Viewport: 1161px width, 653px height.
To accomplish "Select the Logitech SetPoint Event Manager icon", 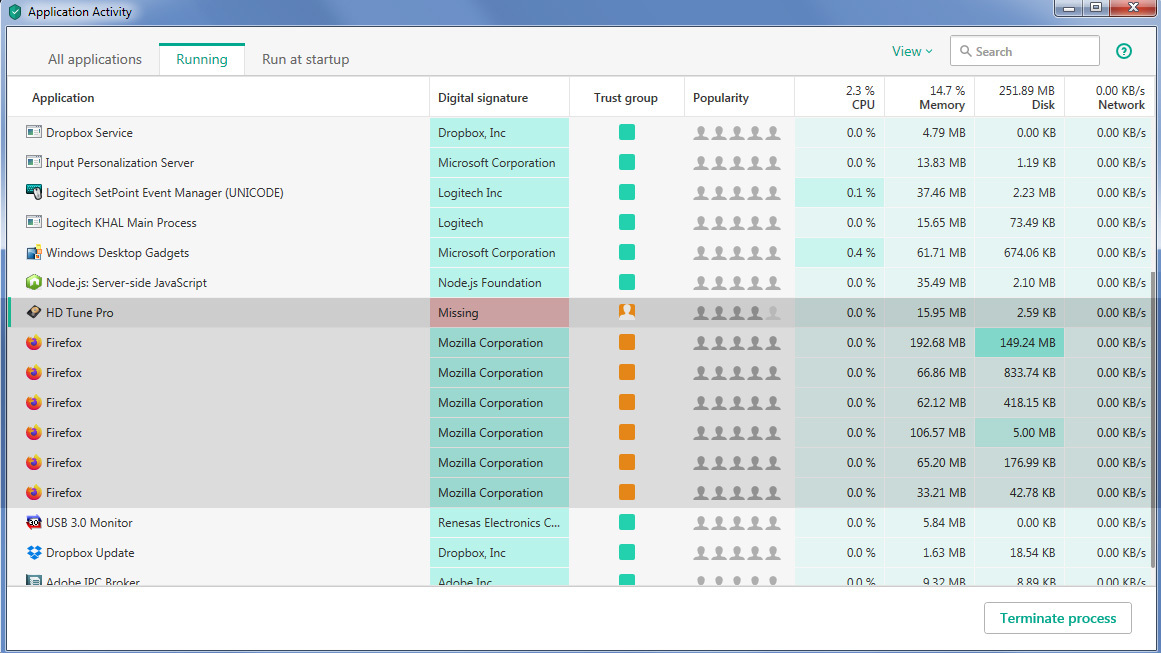I will click(33, 192).
